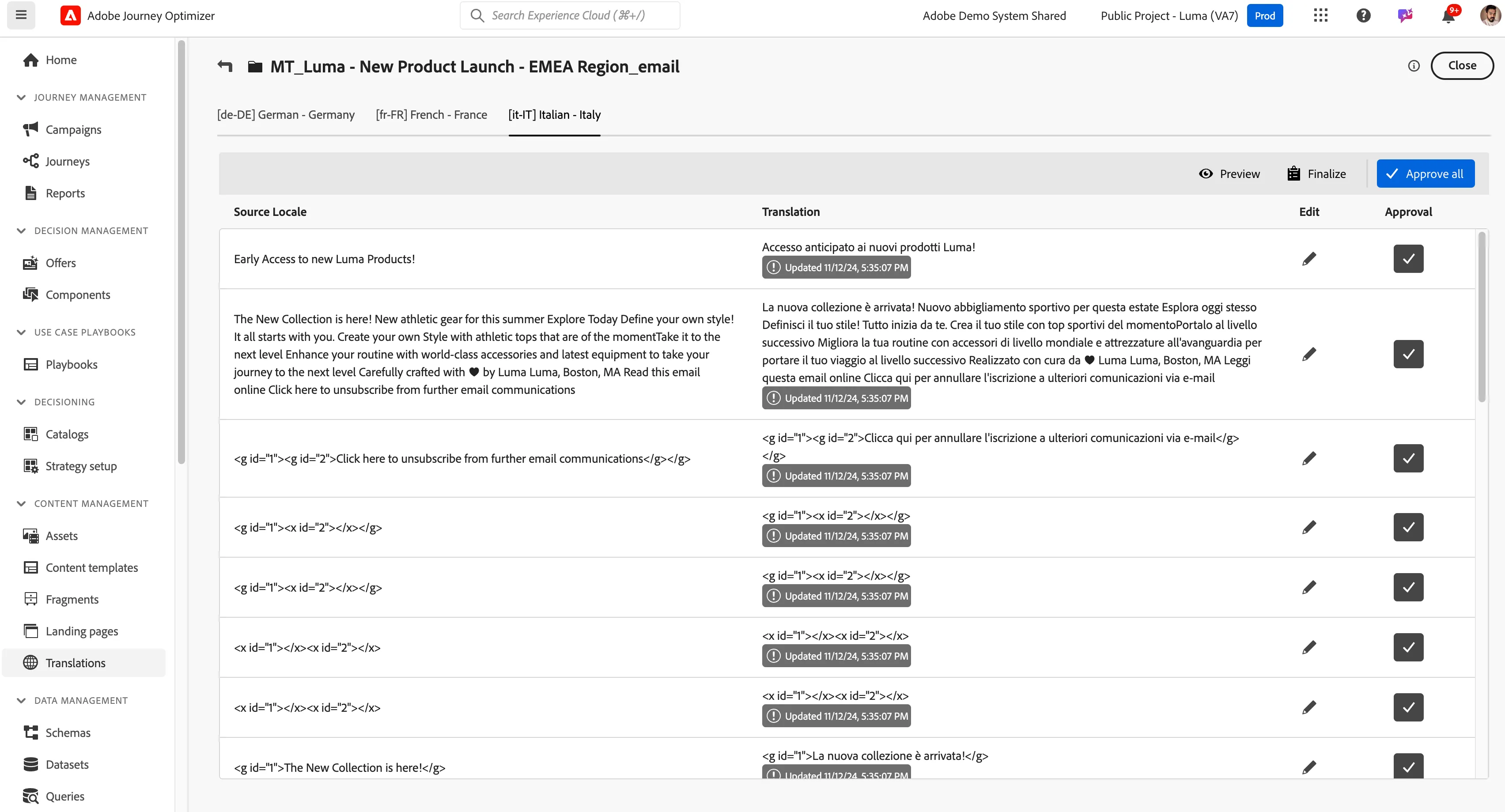The height and width of the screenshot is (812, 1505).
Task: Open the hamburger navigation menu
Action: 21,15
